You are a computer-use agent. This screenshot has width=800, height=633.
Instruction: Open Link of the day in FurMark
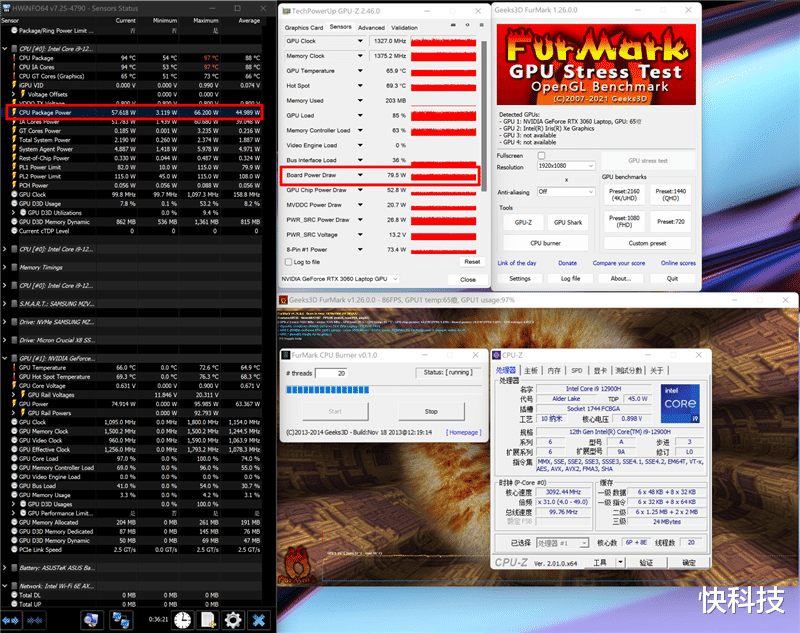[x=517, y=263]
